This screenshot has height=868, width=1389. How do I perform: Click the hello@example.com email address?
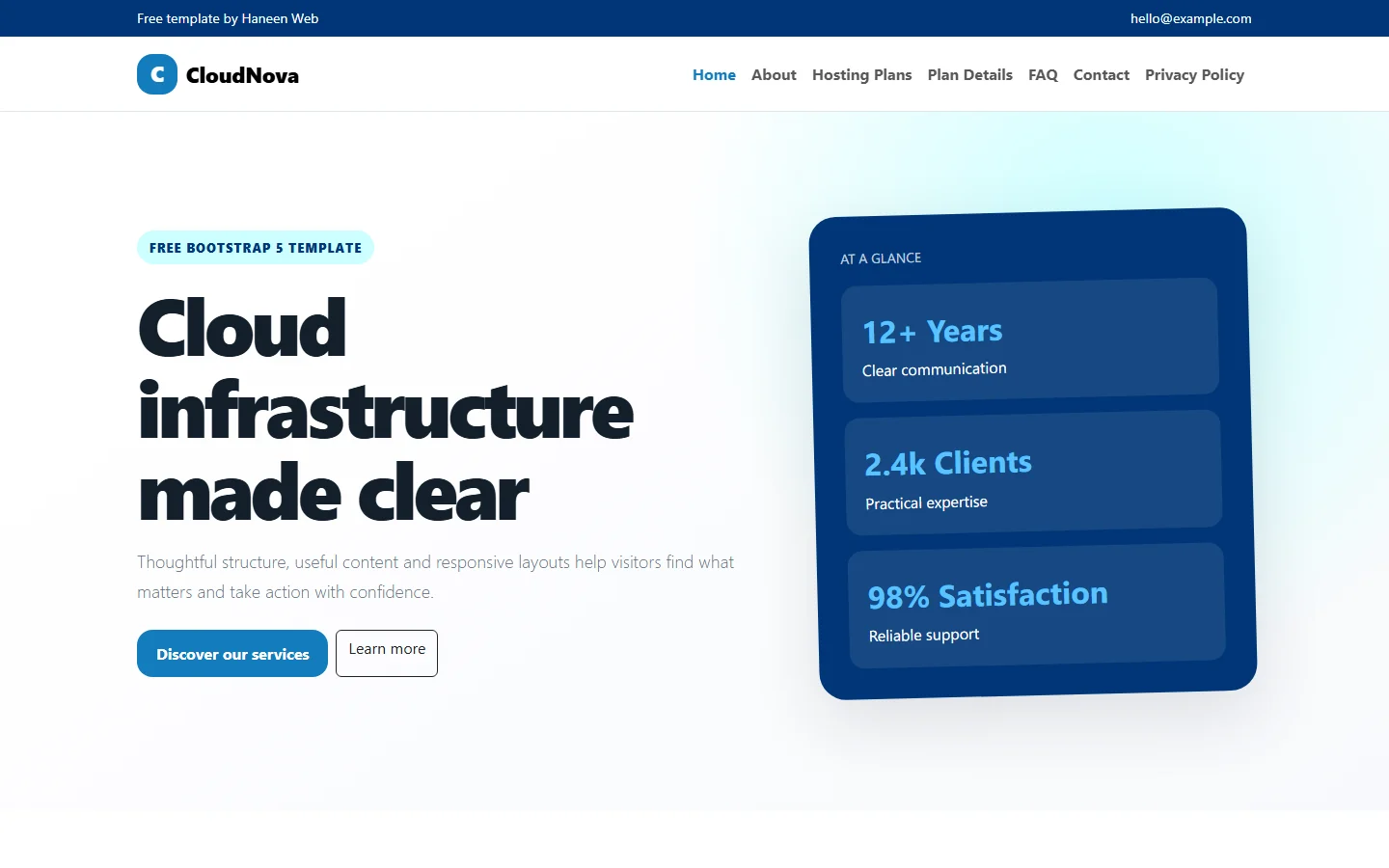pyautogui.click(x=1191, y=18)
